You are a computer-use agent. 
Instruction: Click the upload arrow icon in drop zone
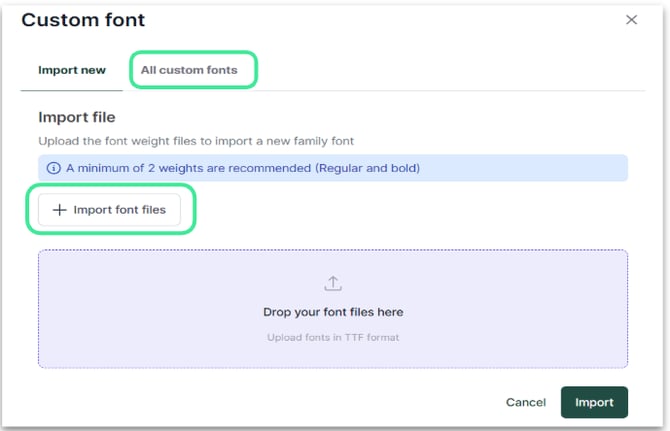(333, 284)
